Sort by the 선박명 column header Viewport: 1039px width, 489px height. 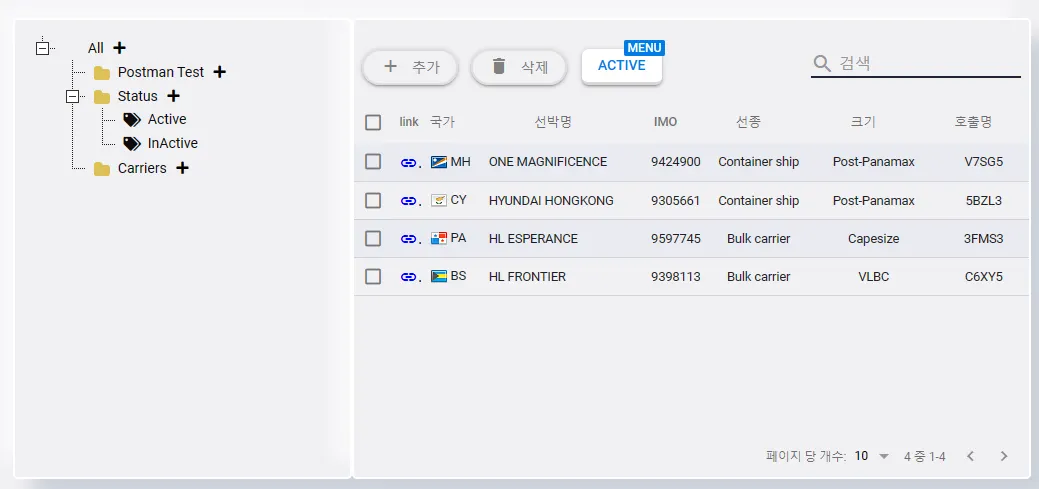click(553, 122)
